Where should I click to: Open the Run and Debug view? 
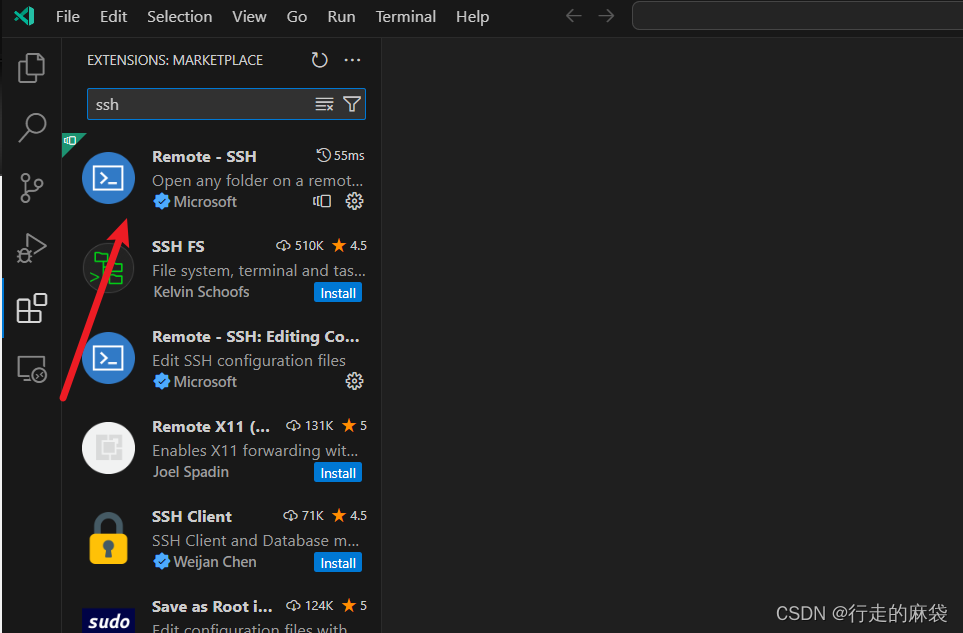(x=31, y=248)
